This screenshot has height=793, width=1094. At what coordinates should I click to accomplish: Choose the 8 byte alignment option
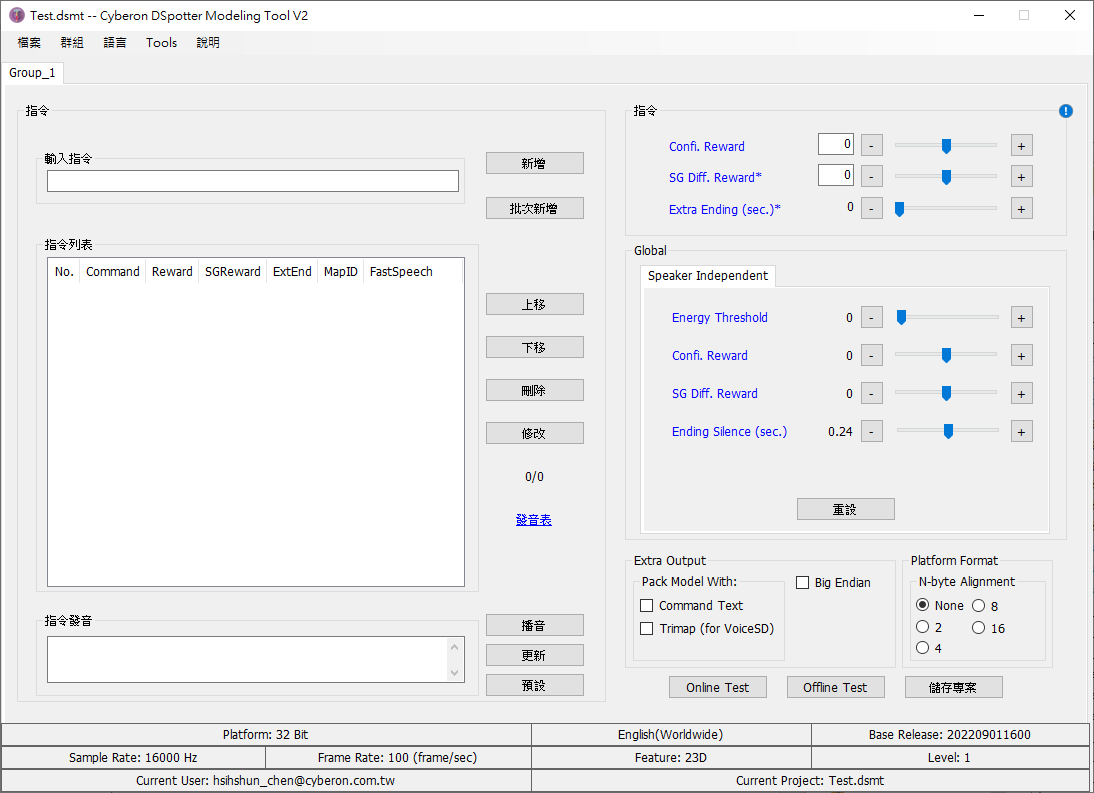[x=979, y=606]
